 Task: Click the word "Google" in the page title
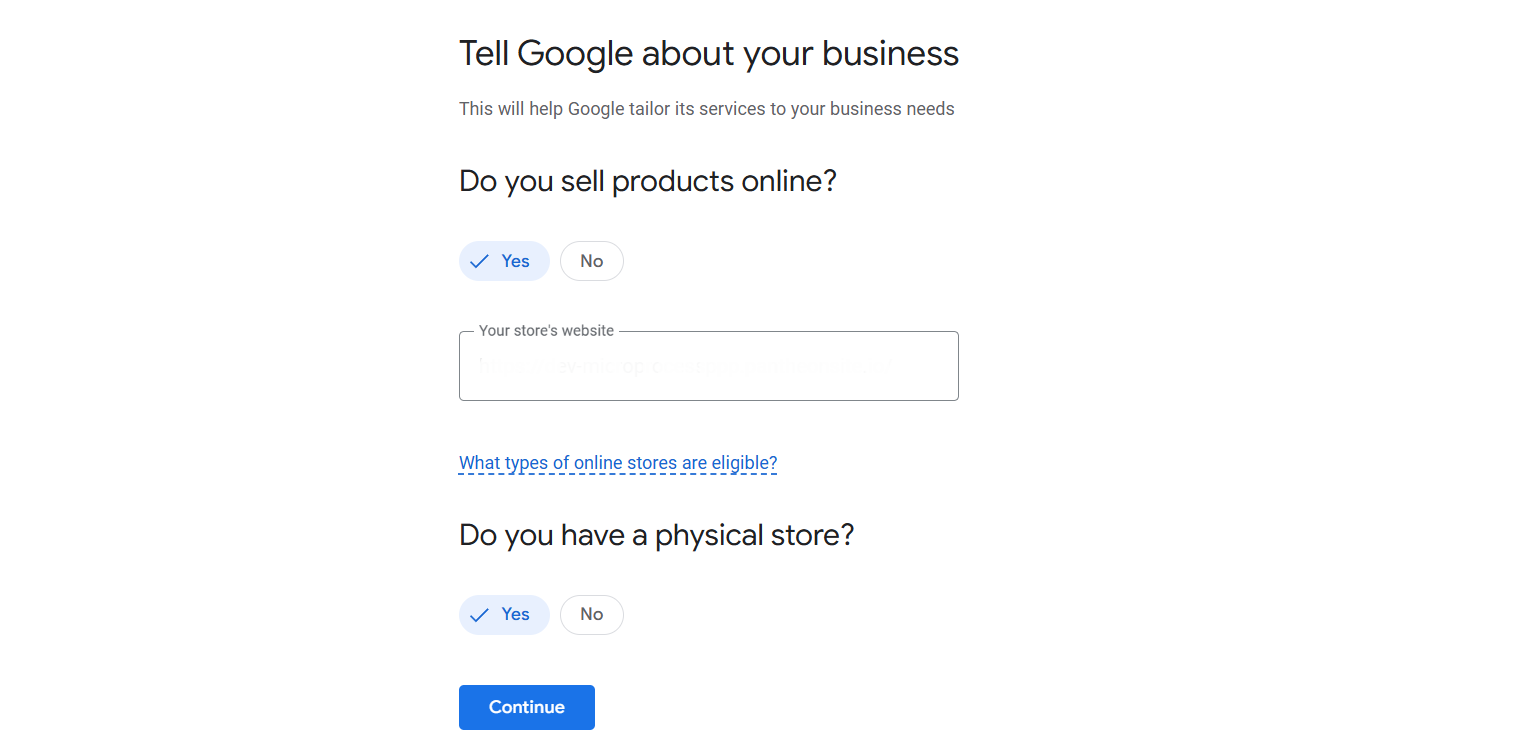(x=575, y=53)
